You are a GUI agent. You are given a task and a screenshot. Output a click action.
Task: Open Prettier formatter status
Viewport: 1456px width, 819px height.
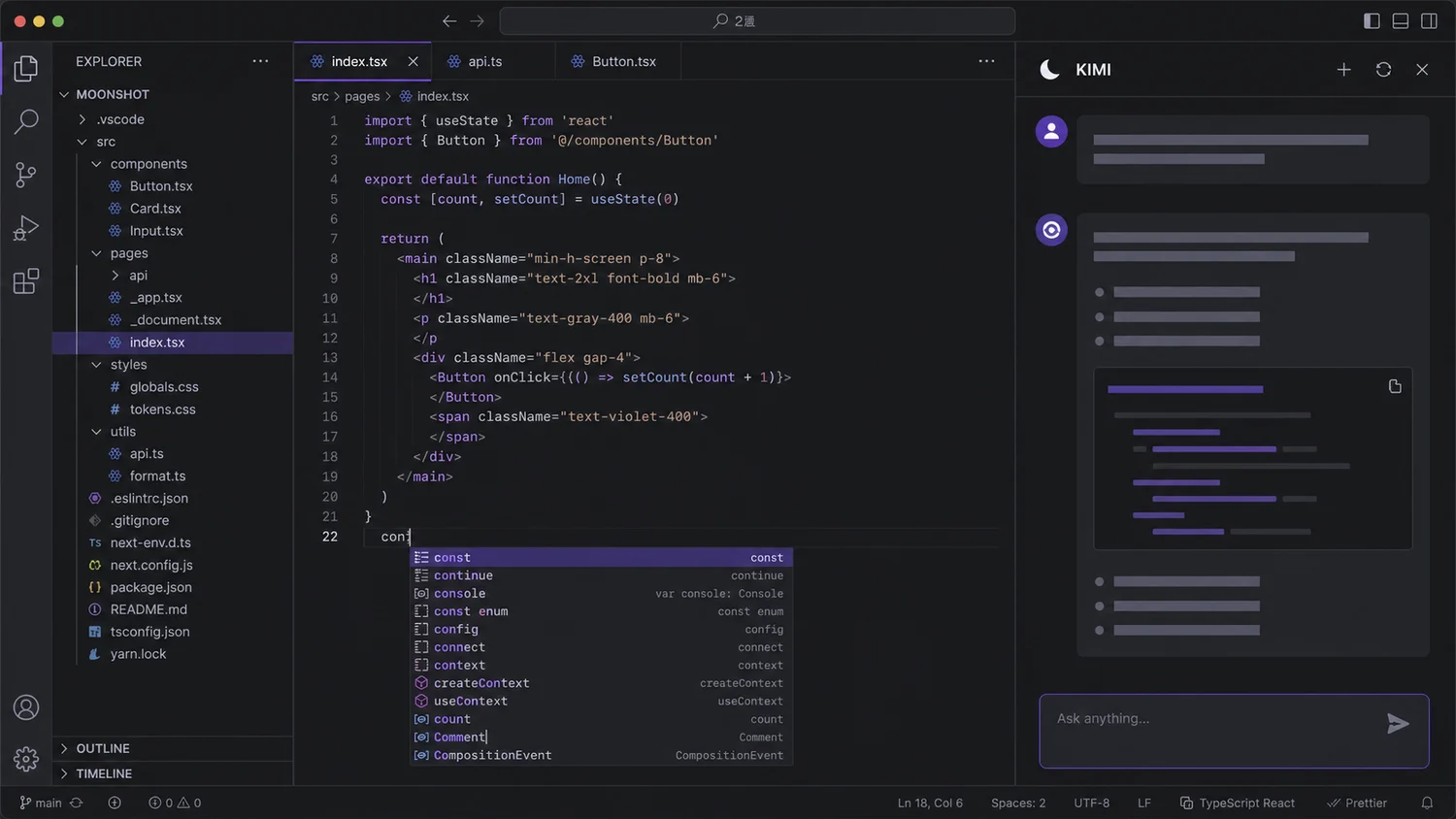click(x=1357, y=803)
